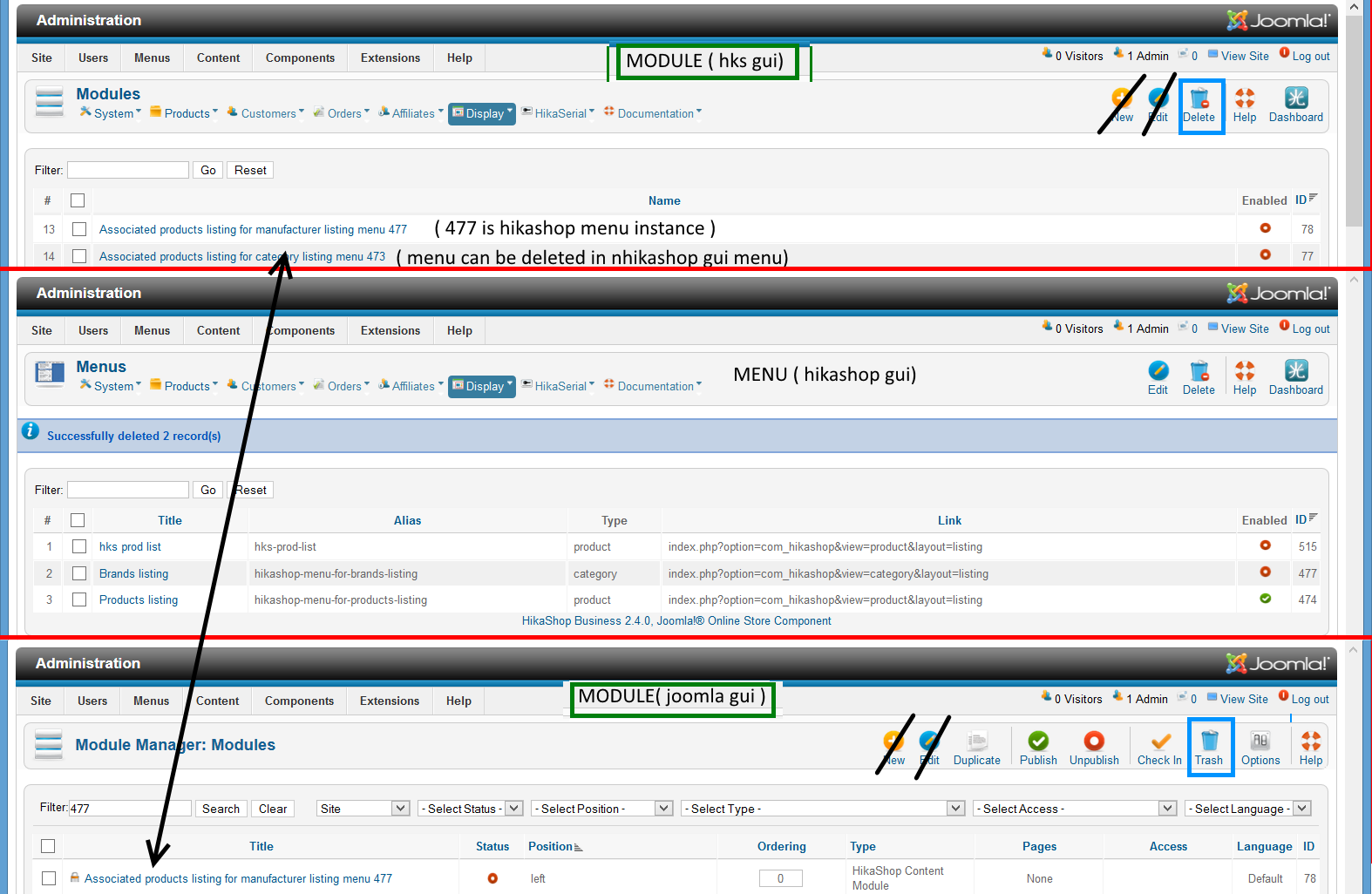Open the Content menu on the Menus page
Image resolution: width=1372 pixels, height=894 pixels.
218,330
